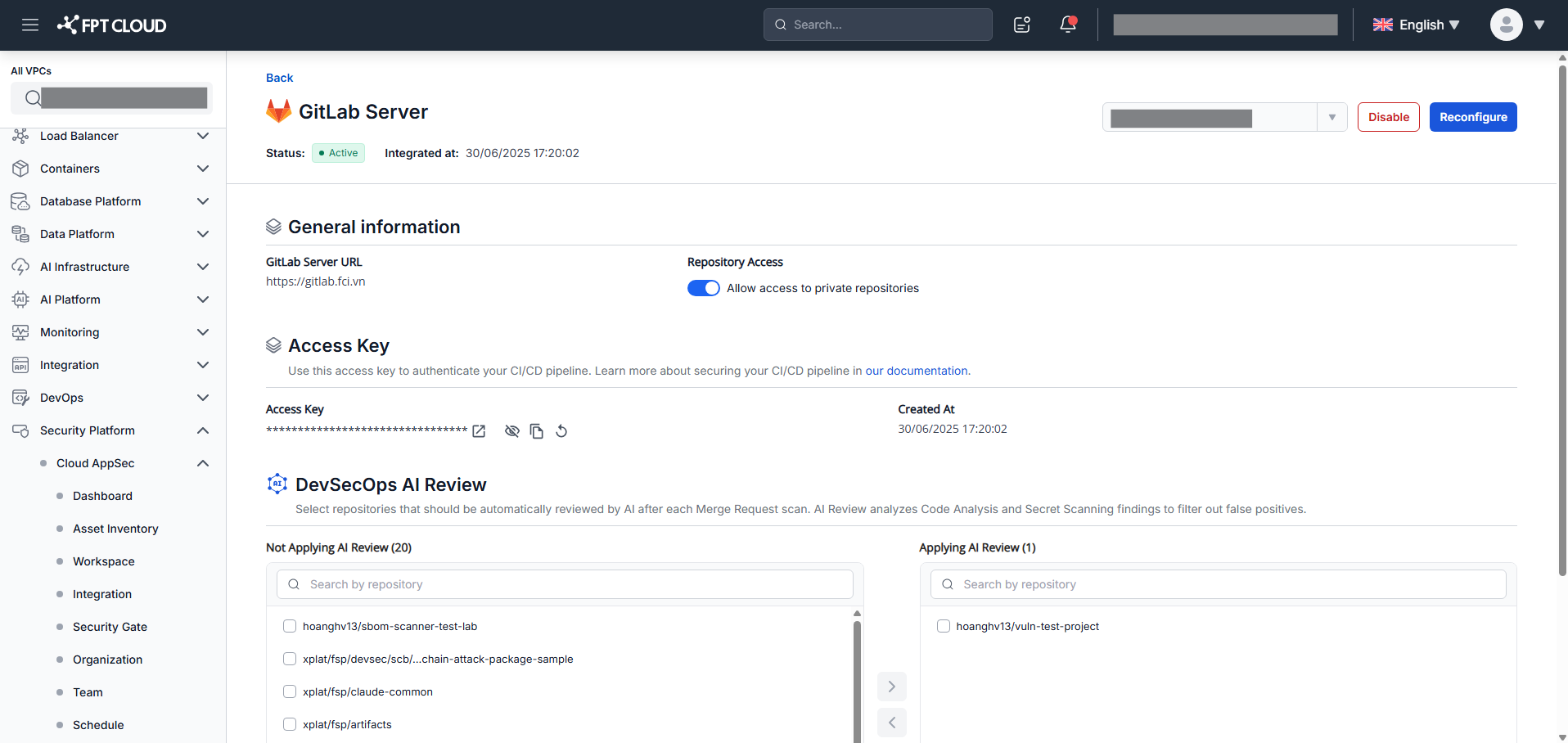Collapse the Security Platform menu

click(x=203, y=430)
